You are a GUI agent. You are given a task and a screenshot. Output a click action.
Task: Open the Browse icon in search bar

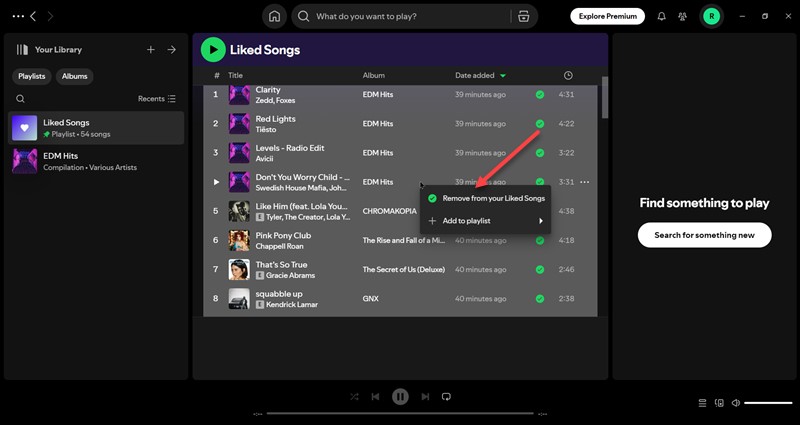click(x=523, y=16)
